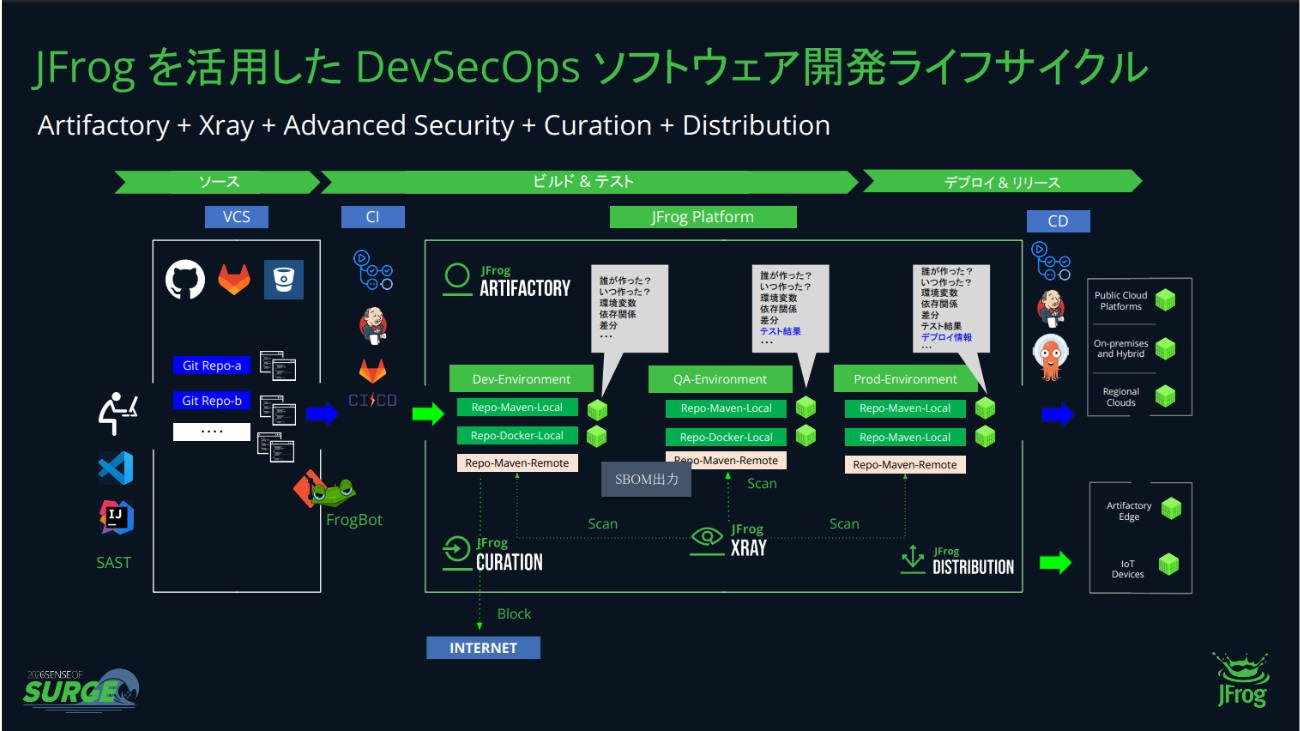Click the GitHub logo in VCS box
1300x731 pixels.
[x=185, y=280]
